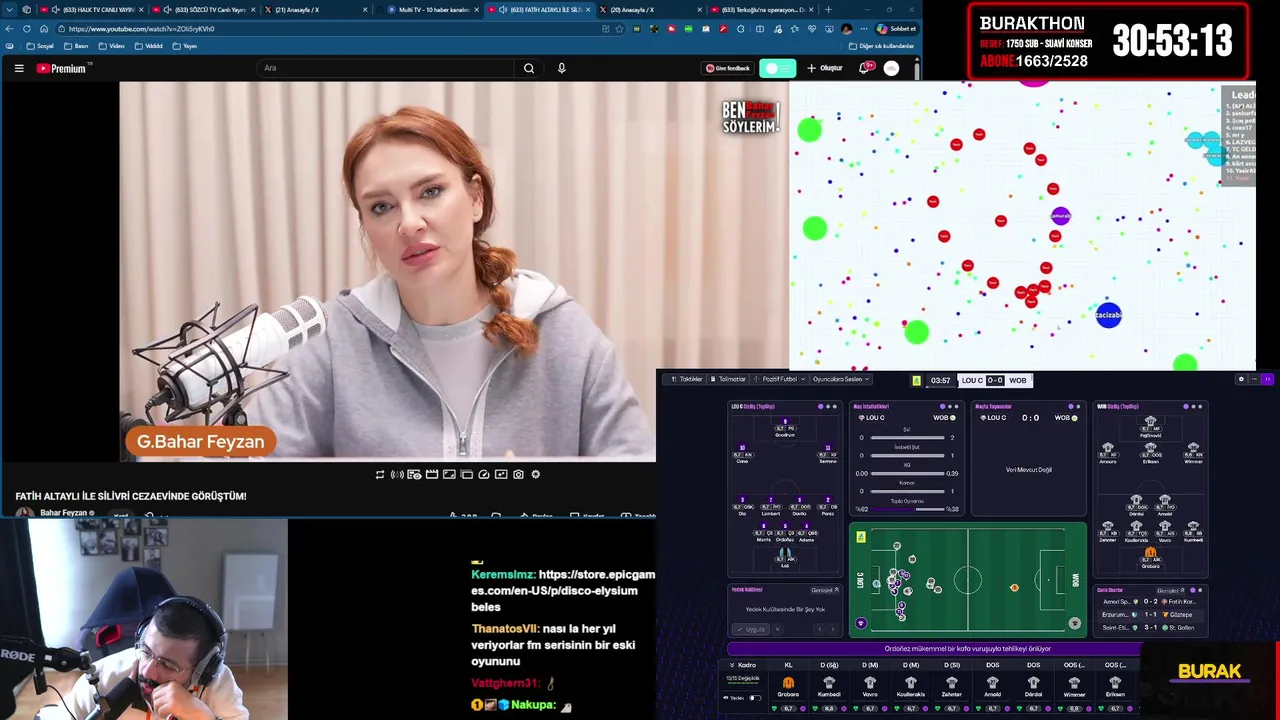This screenshot has width=1280, height=720.
Task: Click the gear icon in the video overlay toolbar
Action: (x=536, y=474)
